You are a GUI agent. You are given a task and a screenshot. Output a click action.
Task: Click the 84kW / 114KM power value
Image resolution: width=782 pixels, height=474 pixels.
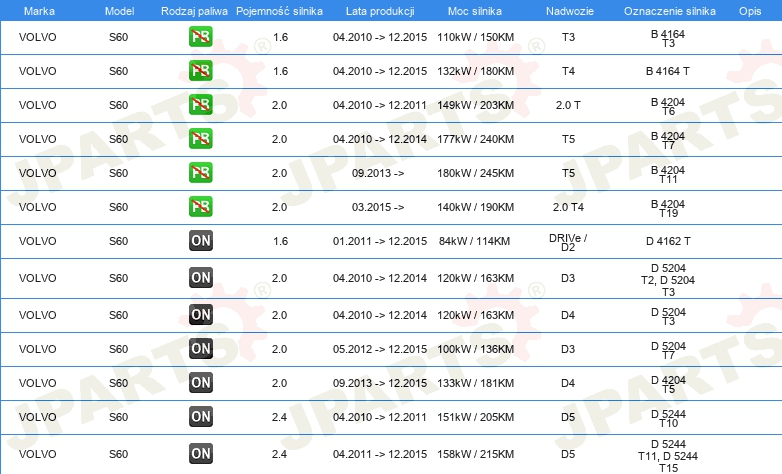(x=474, y=241)
